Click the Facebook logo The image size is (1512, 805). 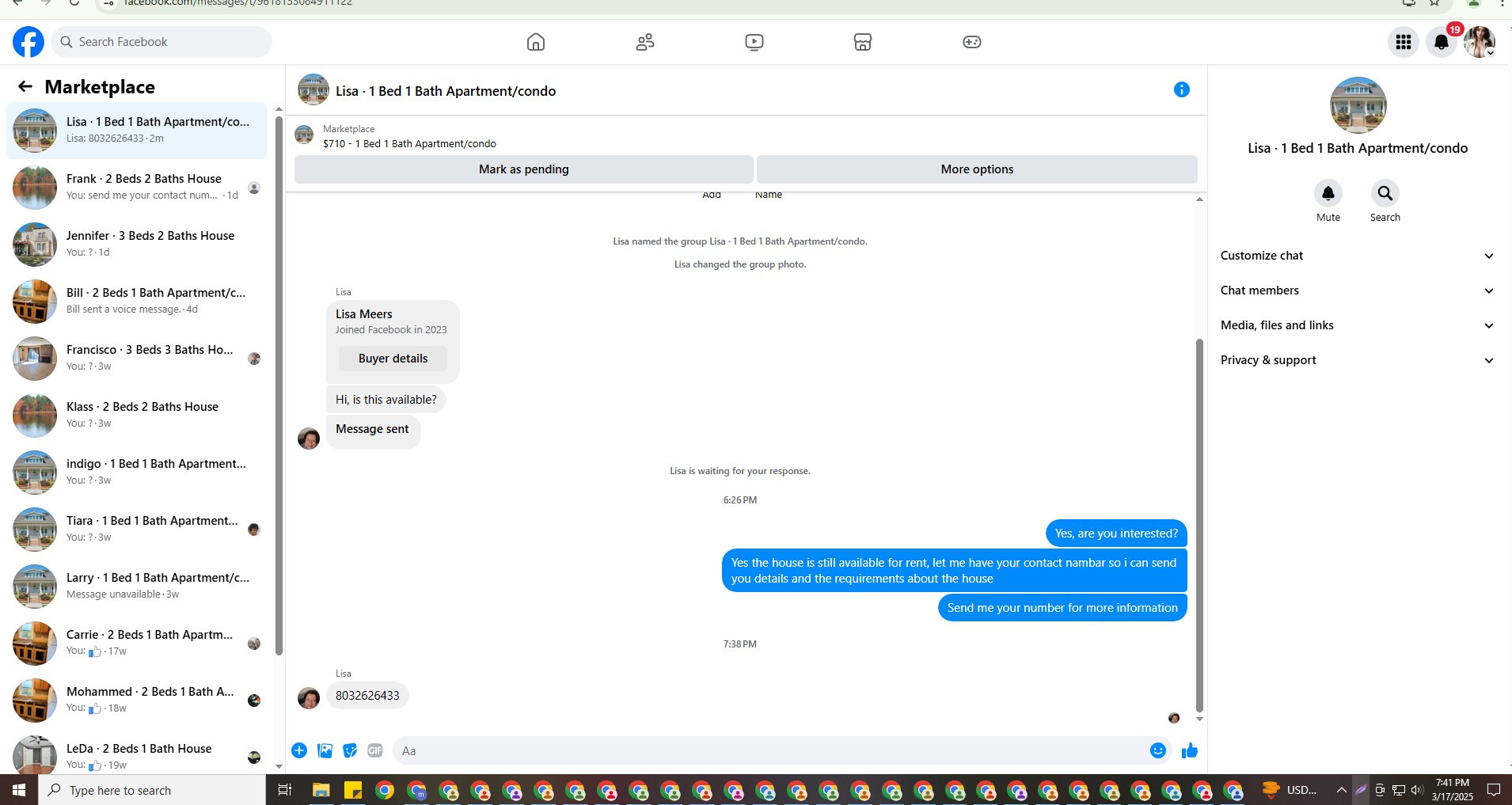[28, 42]
